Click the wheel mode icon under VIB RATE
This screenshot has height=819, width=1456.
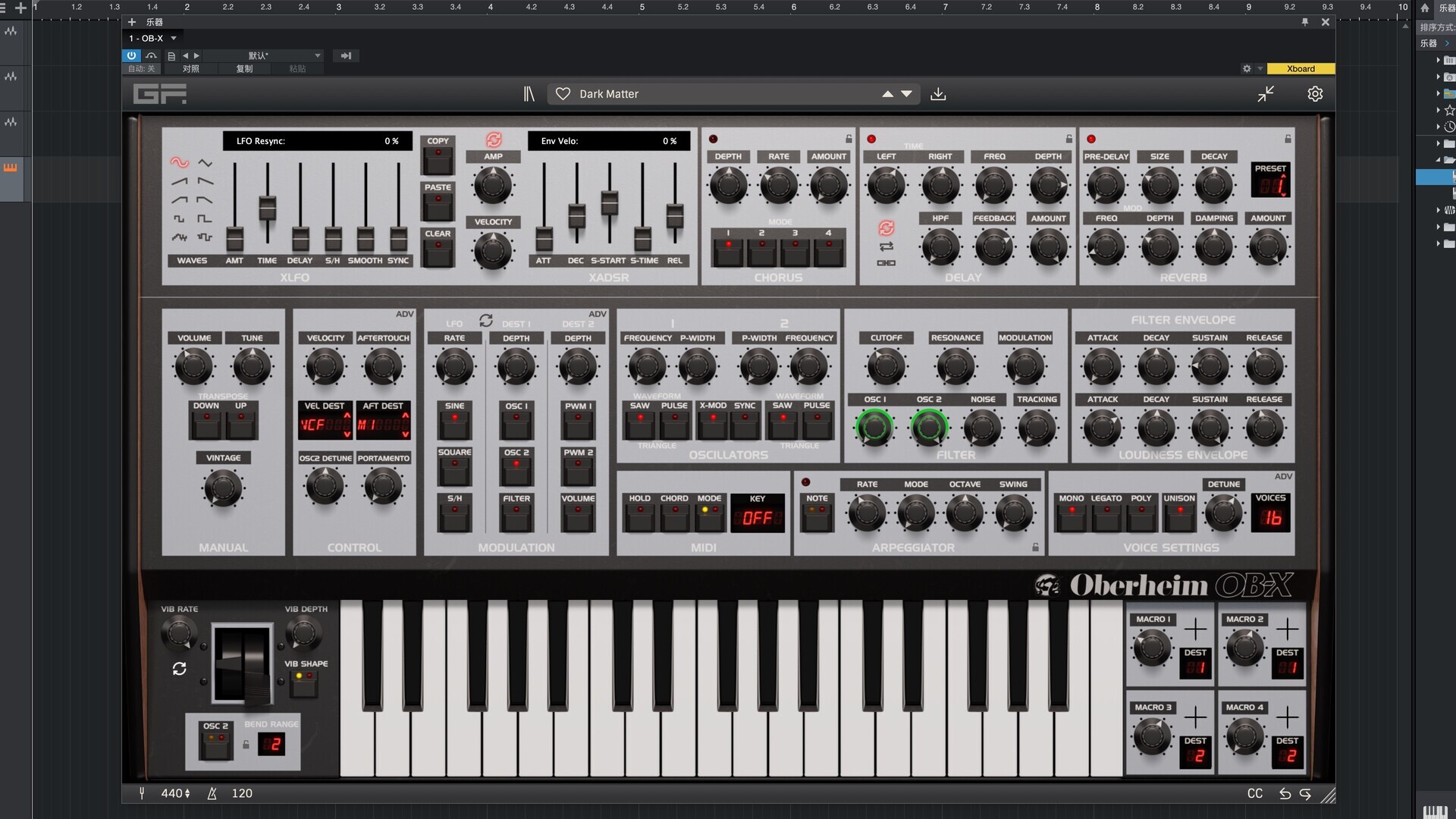179,669
